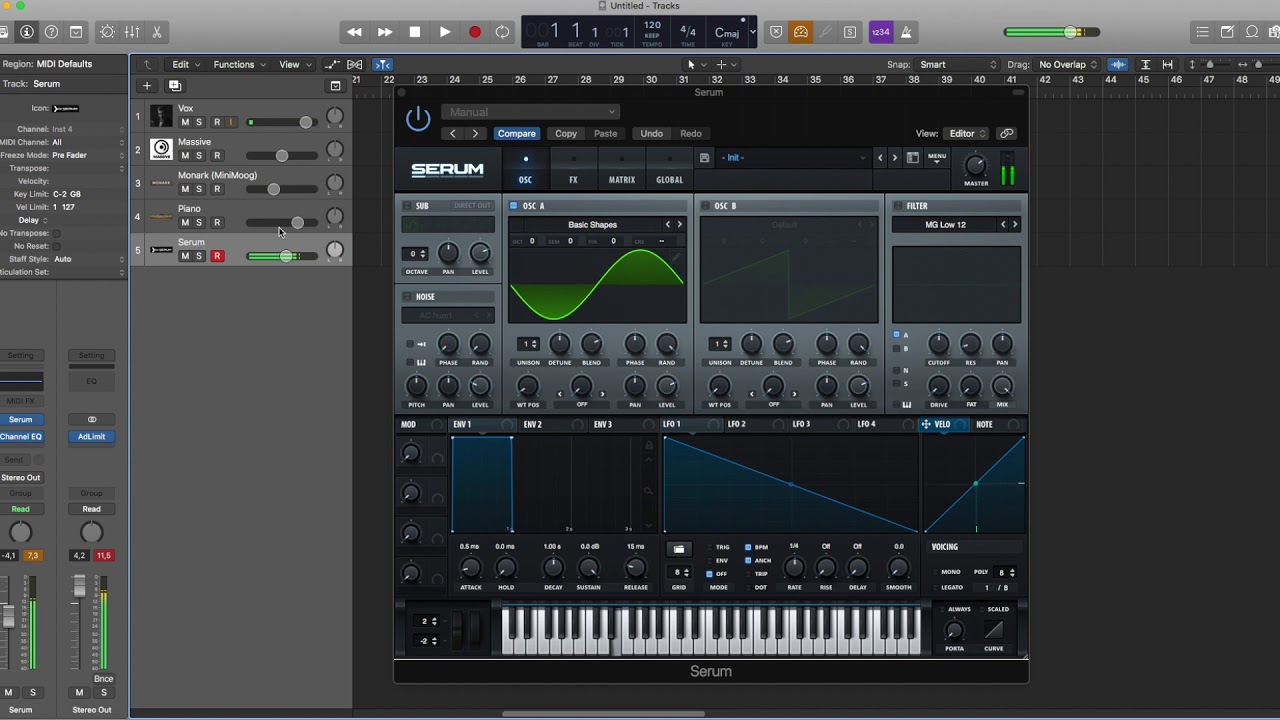This screenshot has width=1280, height=720.
Task: Open the Functions dropdown menu
Action: point(239,65)
